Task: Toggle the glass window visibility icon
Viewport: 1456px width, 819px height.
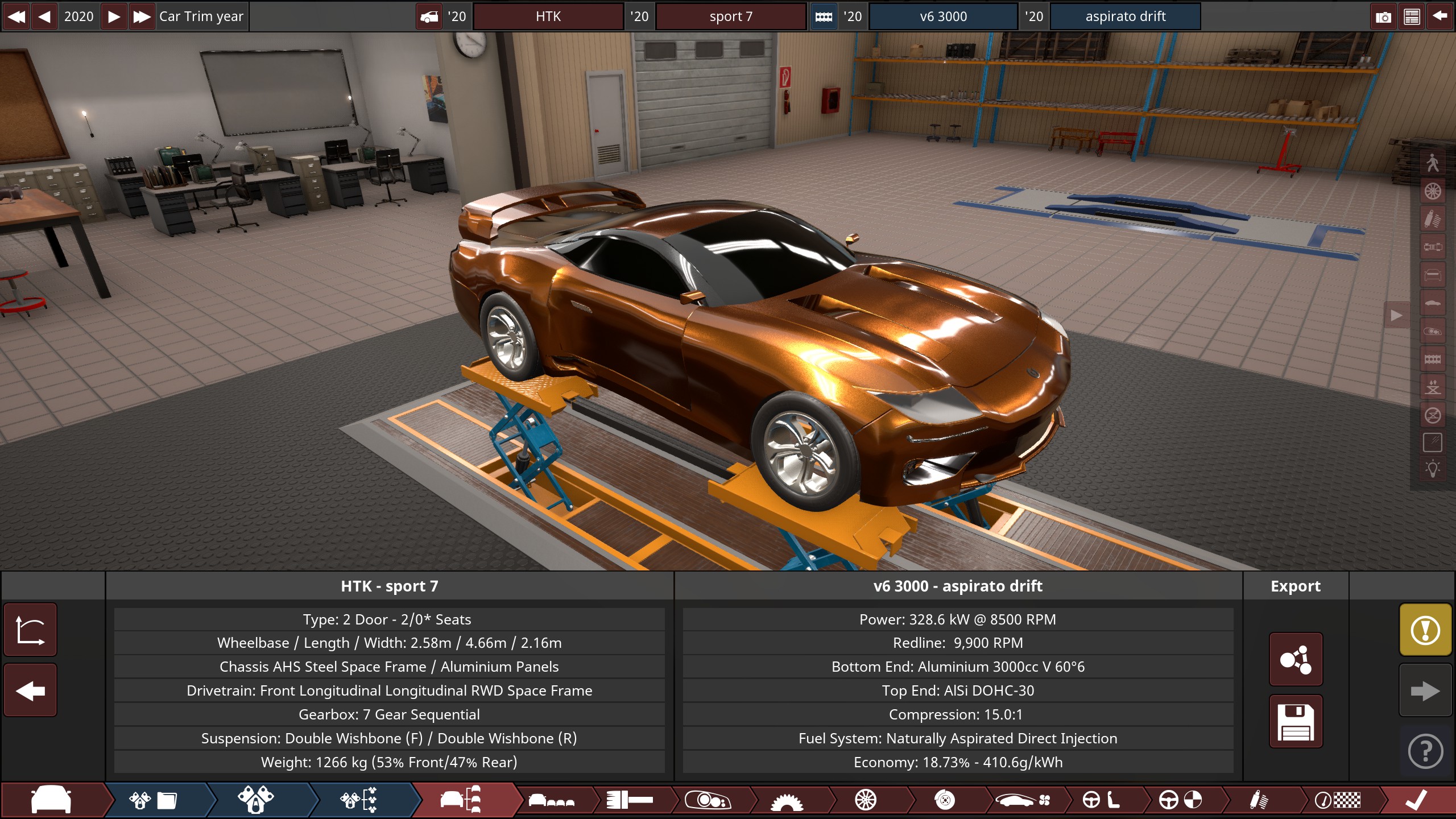Action: [x=1433, y=442]
